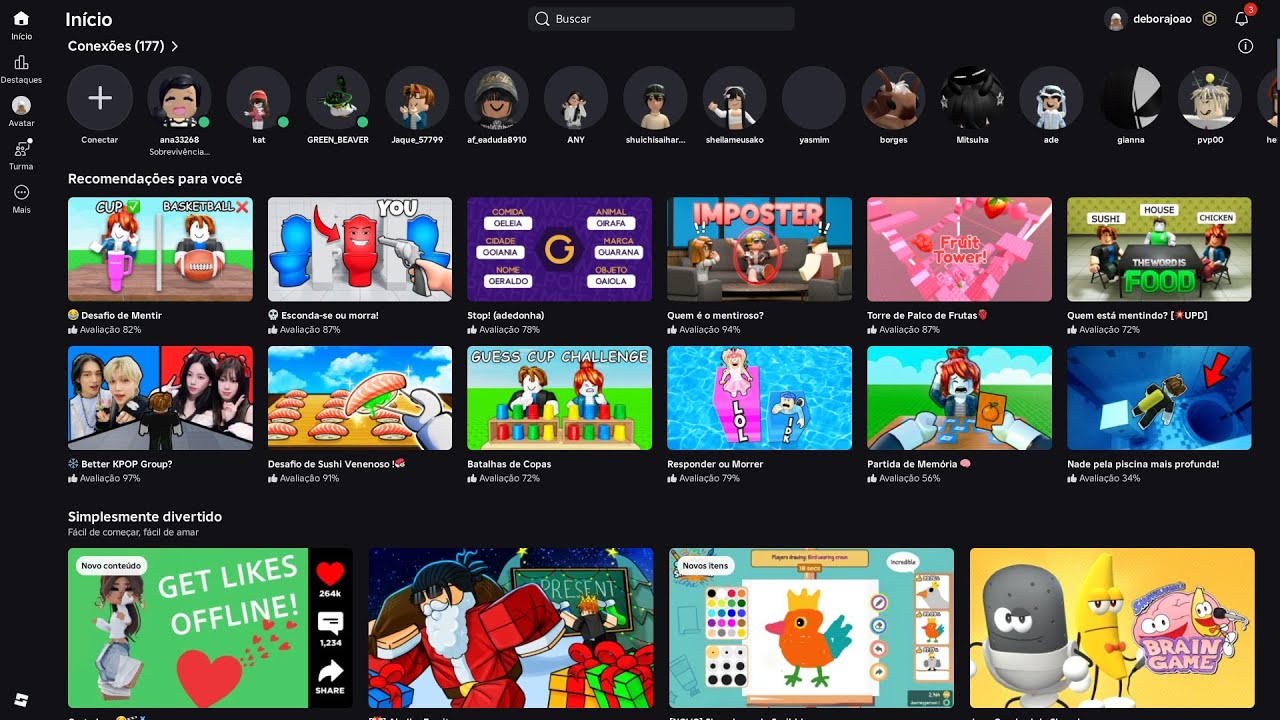Click the Stop! (adedonha) title text
Viewport: 1280px width, 720px height.
point(506,315)
